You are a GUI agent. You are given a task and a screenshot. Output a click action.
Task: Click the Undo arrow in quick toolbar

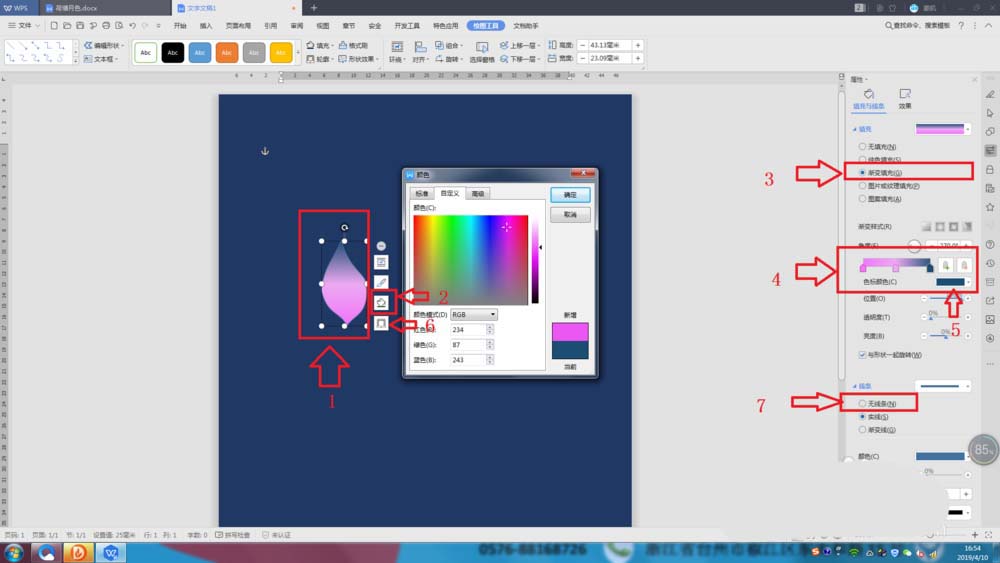pos(132,26)
